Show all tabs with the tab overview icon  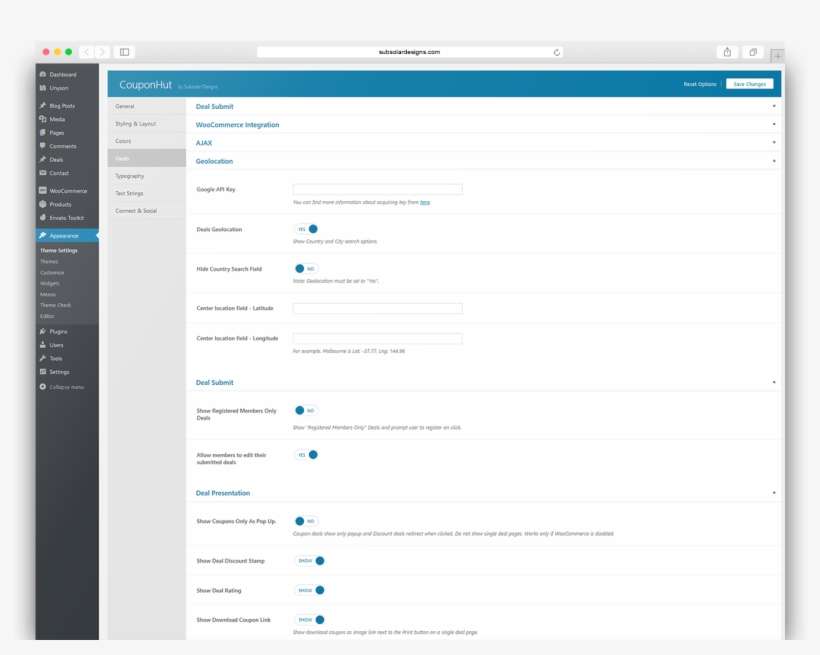coord(753,52)
